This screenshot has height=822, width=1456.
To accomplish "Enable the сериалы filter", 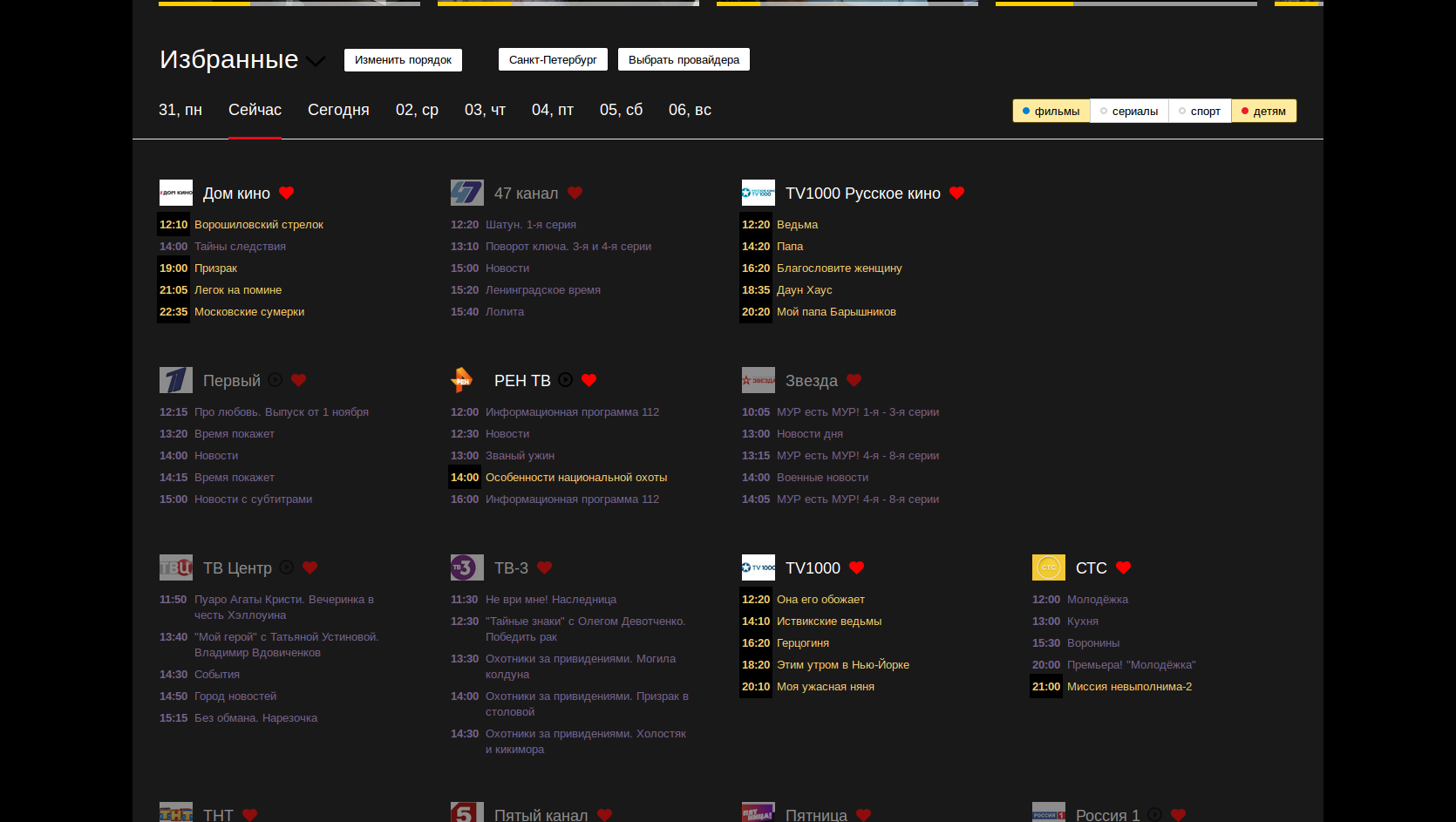I will pyautogui.click(x=1129, y=111).
